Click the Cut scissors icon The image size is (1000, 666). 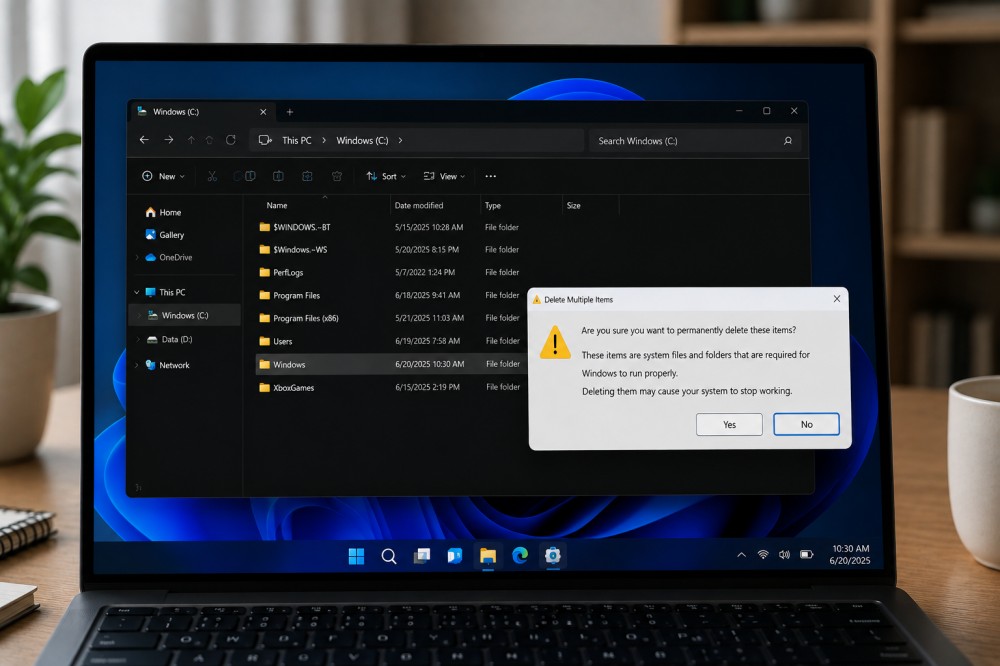coord(212,176)
